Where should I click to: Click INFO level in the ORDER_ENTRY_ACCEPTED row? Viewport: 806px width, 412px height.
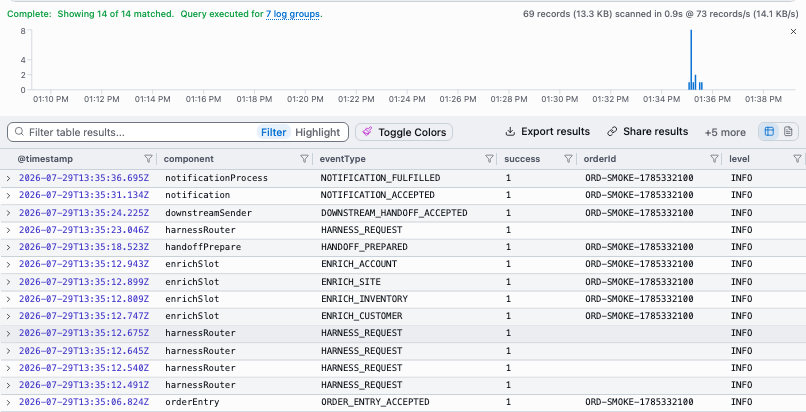[x=742, y=402]
